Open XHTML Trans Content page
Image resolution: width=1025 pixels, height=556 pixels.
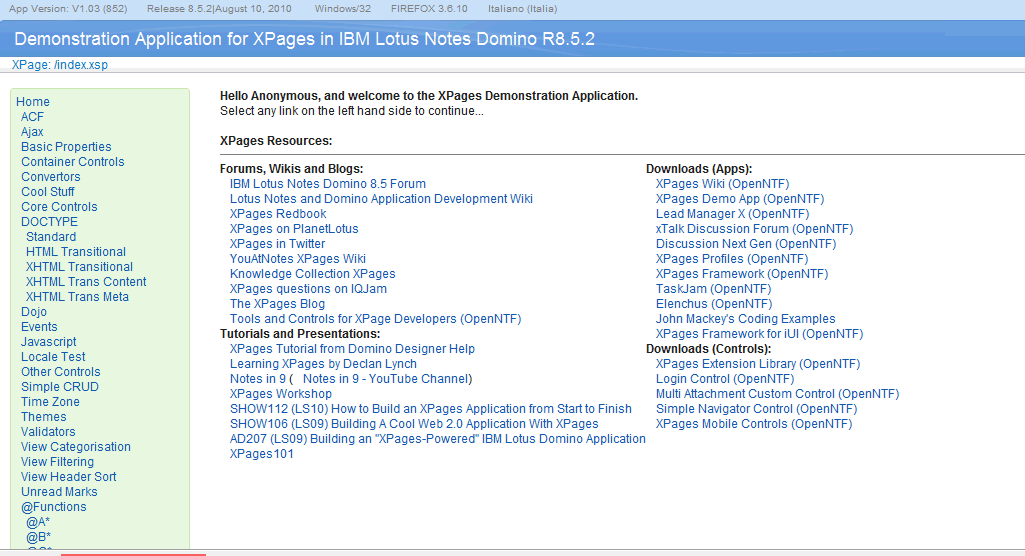click(x=86, y=282)
